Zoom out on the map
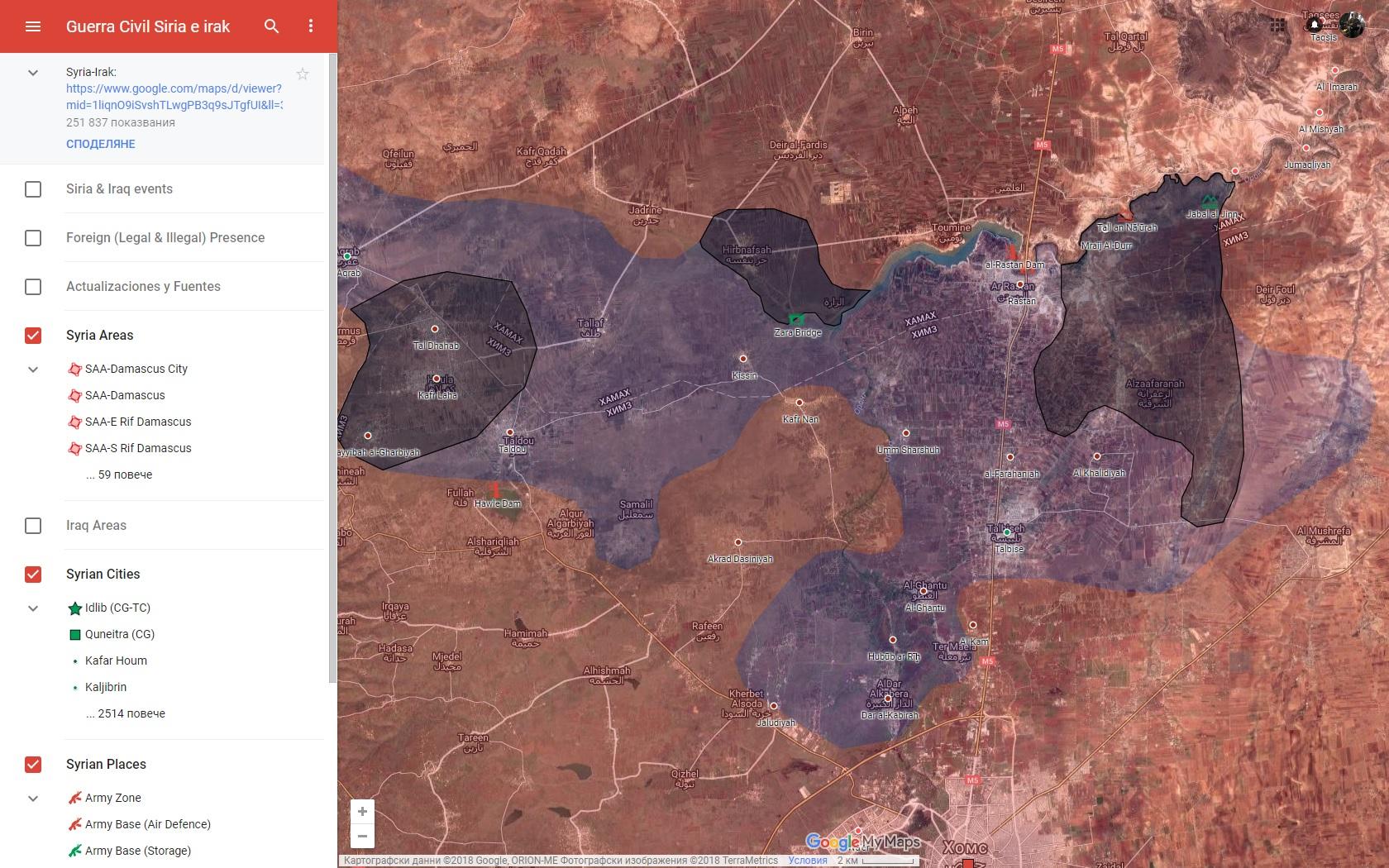The height and width of the screenshot is (868, 1389). (362, 836)
